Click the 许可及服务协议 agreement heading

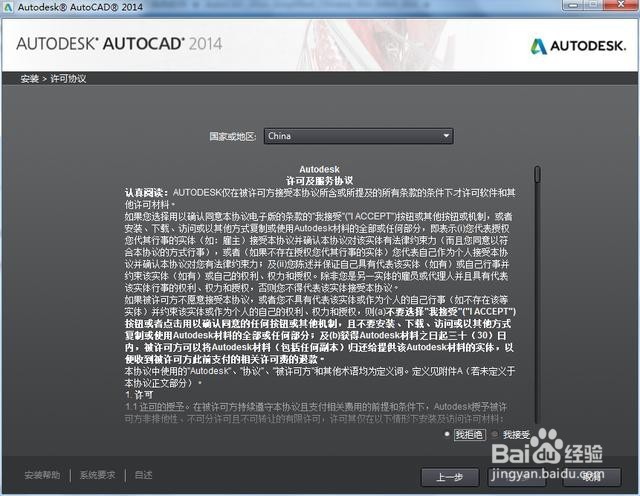tap(319, 180)
